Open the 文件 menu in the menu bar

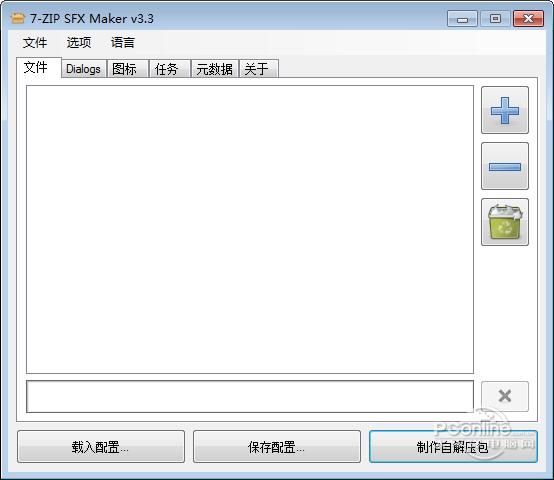[x=35, y=43]
